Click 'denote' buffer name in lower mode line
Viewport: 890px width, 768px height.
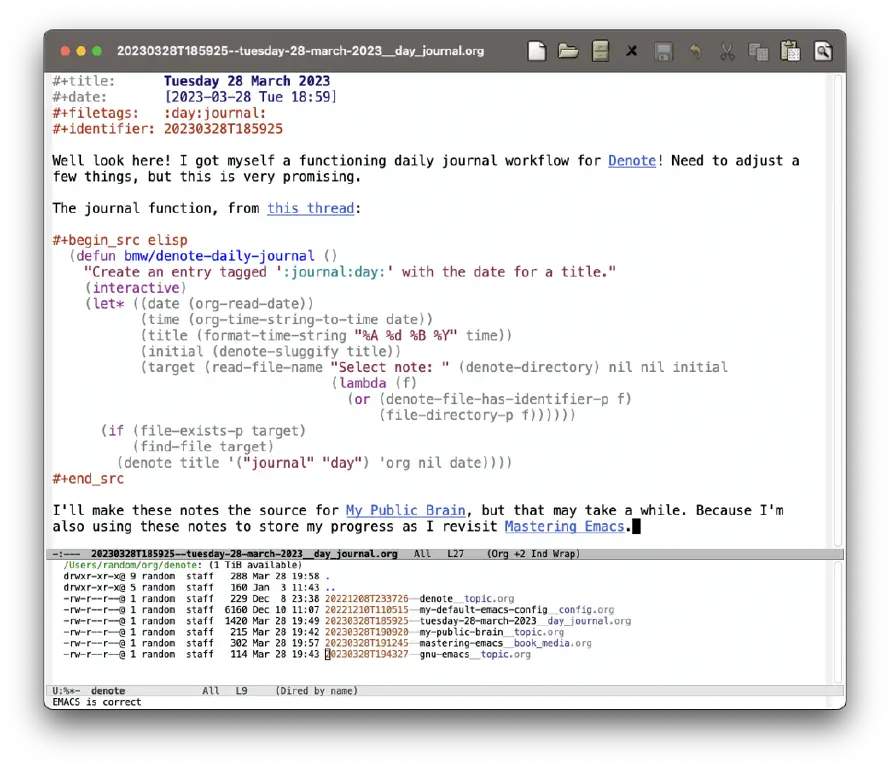[108, 691]
